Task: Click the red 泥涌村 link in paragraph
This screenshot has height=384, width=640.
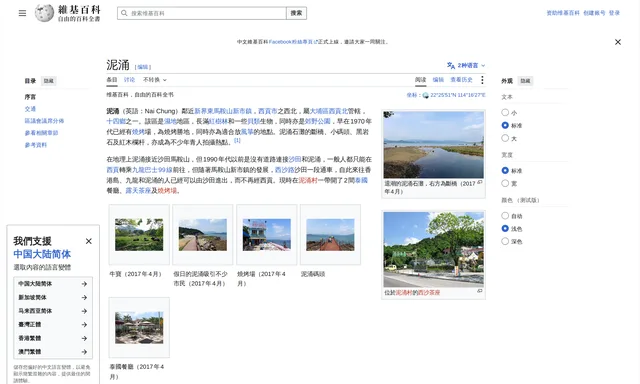Action: pyautogui.click(x=308, y=180)
